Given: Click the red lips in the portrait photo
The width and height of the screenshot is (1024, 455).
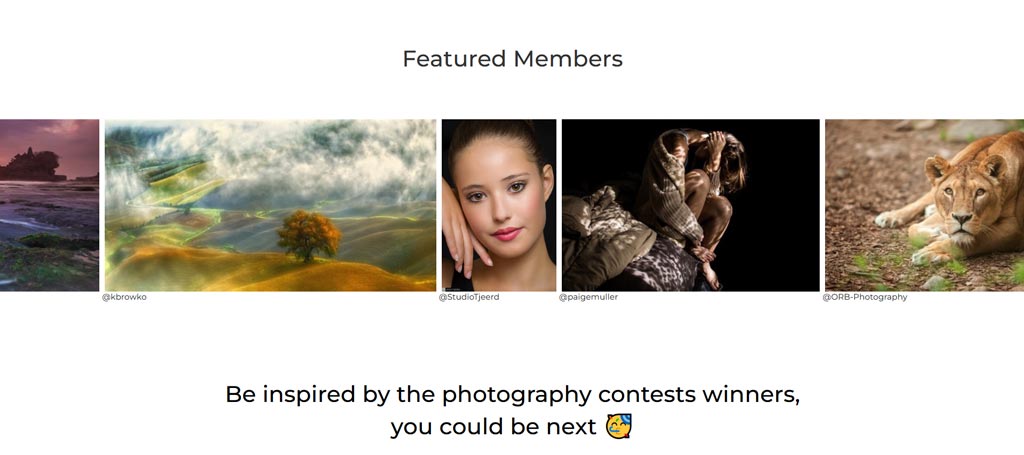Looking at the screenshot, I should click(507, 234).
